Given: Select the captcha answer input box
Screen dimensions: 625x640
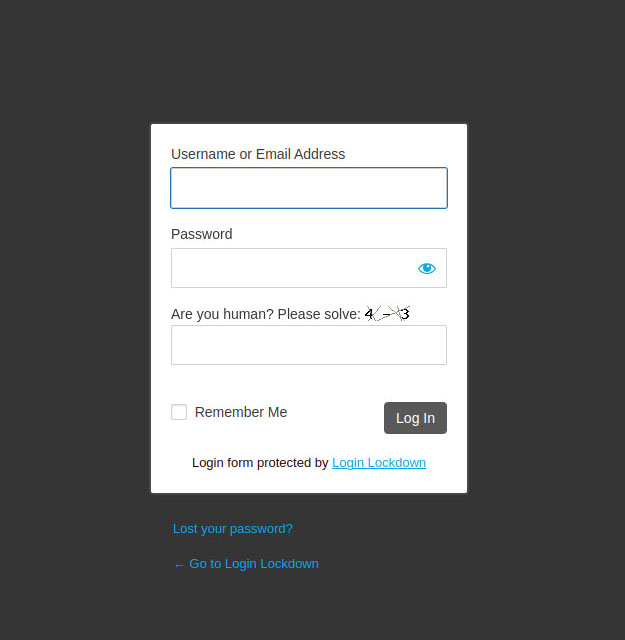Looking at the screenshot, I should 308,345.
